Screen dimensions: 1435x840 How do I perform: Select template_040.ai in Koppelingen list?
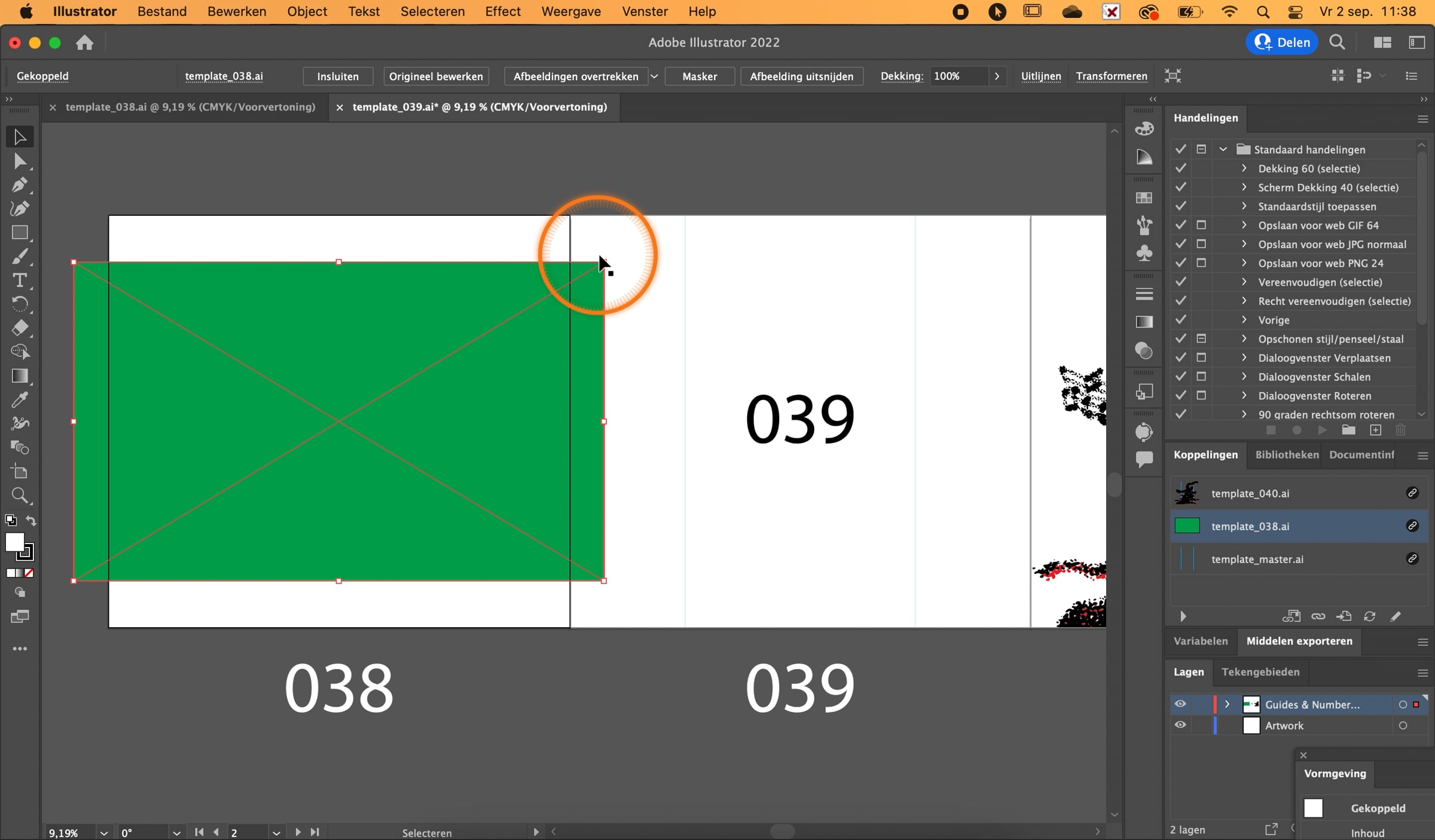click(1250, 493)
